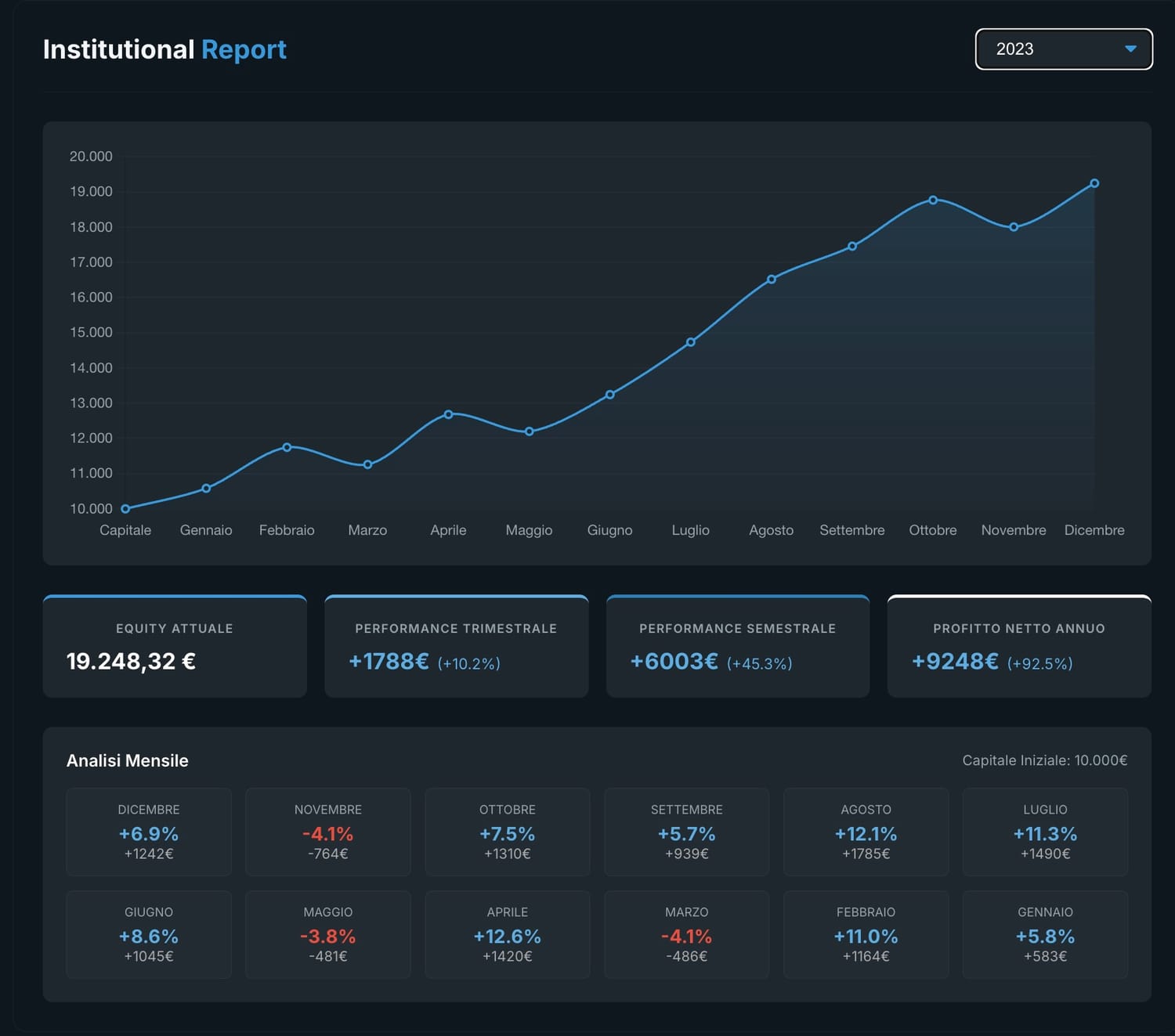Click the Performance Trimestrale card
Screen dimensions: 1175x1036
[456, 645]
